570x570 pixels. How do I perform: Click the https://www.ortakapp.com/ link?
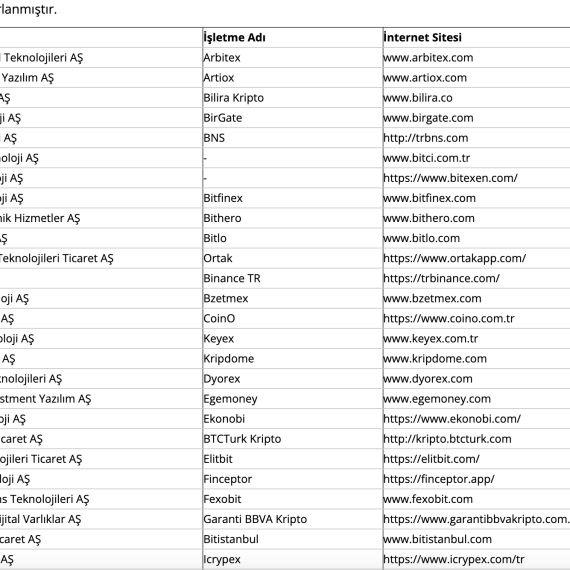tap(455, 258)
